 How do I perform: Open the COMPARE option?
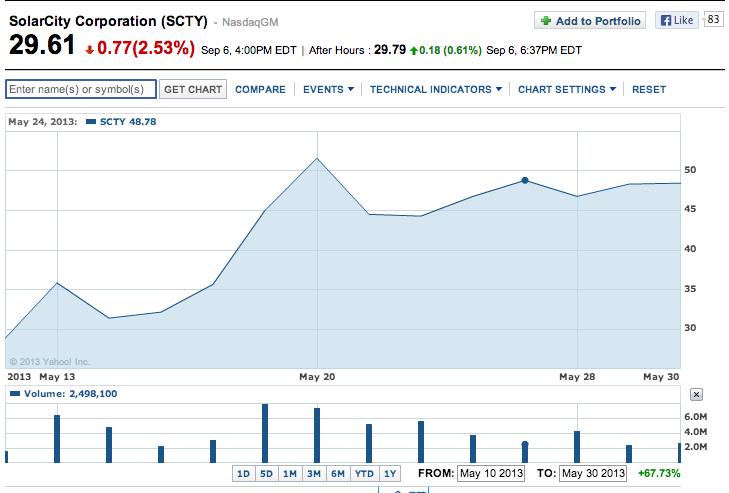(260, 89)
